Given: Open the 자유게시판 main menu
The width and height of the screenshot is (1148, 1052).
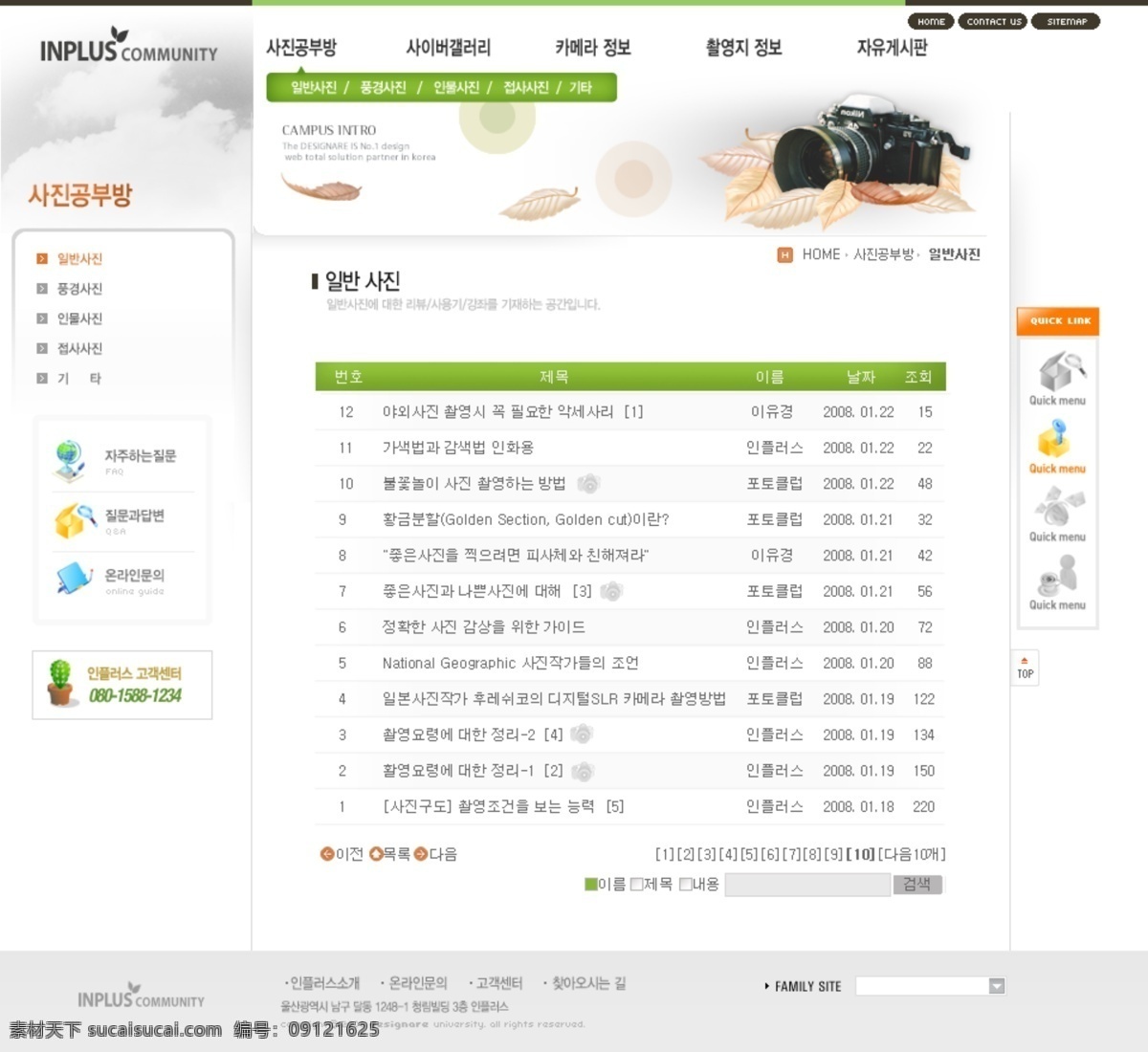Looking at the screenshot, I should 892,48.
